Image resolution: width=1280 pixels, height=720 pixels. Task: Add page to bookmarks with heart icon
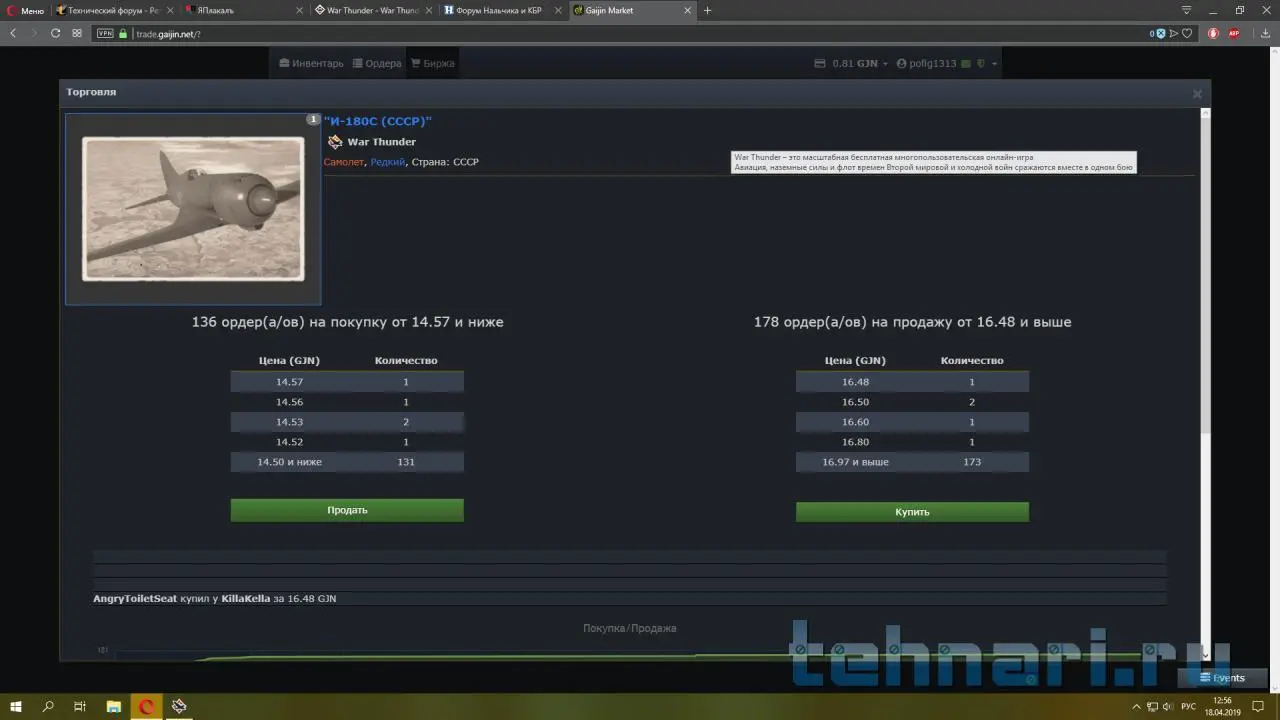(1187, 33)
